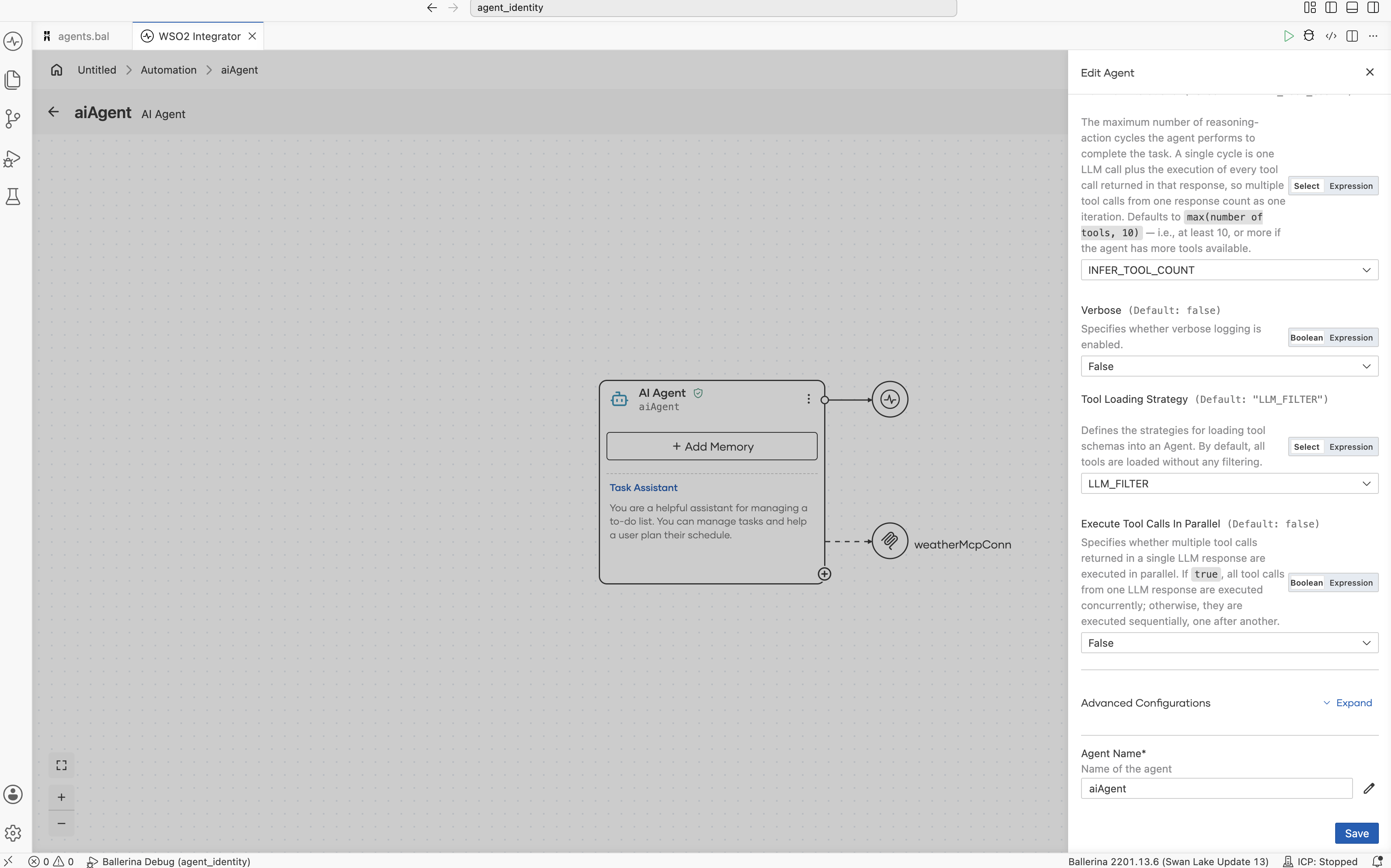The image size is (1391, 868).
Task: Open Execute Tool Calls In Parallel False dropdown
Action: 1229,643
